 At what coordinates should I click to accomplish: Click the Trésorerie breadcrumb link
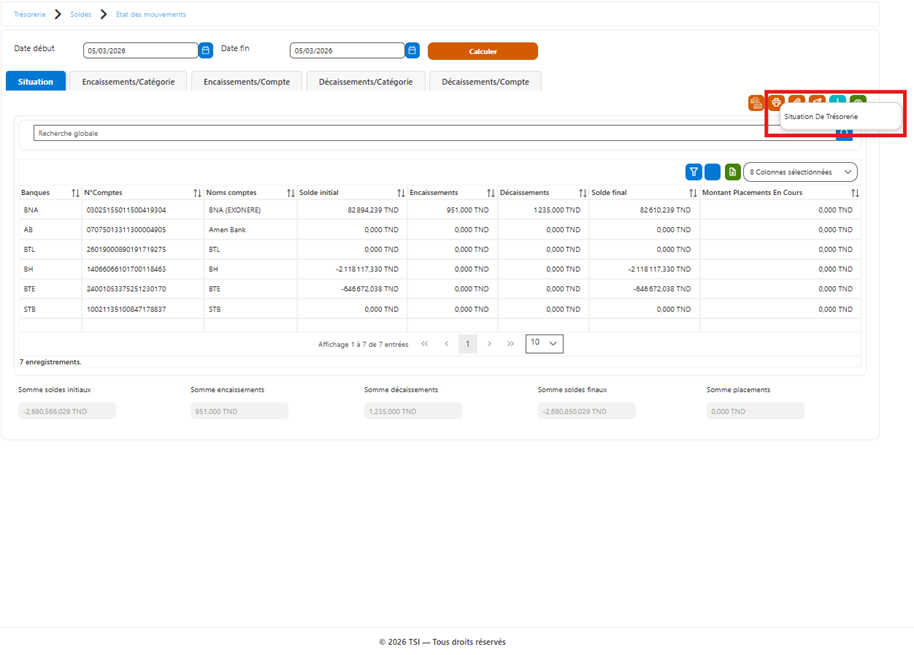(30, 15)
